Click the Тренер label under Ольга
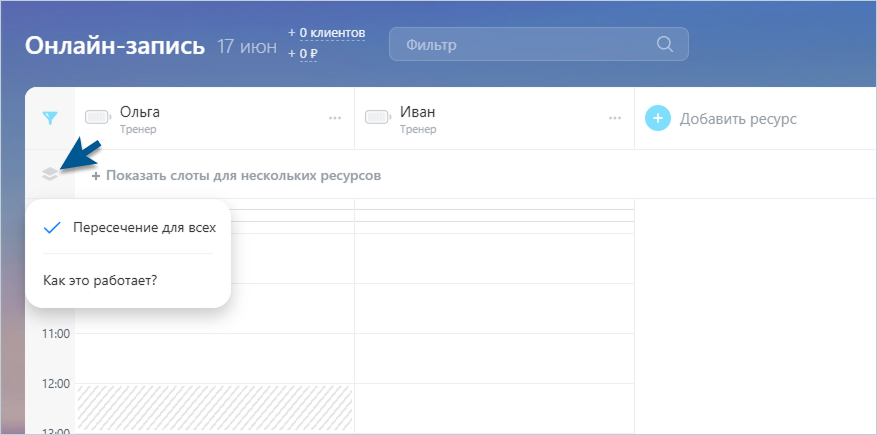877x435 pixels. pyautogui.click(x=138, y=130)
